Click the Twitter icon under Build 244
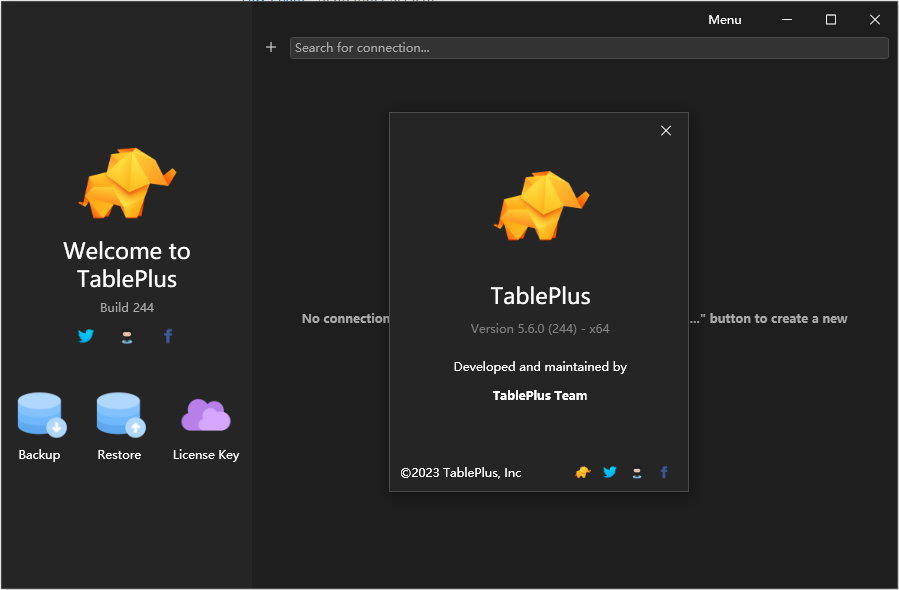 tap(85, 335)
